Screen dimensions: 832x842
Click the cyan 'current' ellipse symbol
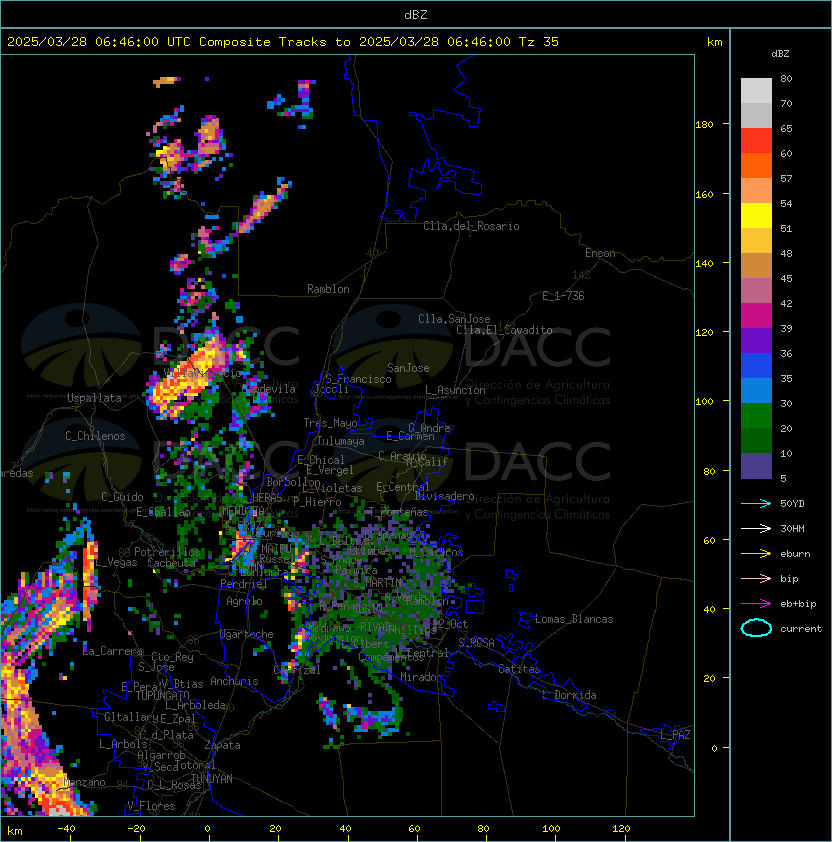(756, 628)
